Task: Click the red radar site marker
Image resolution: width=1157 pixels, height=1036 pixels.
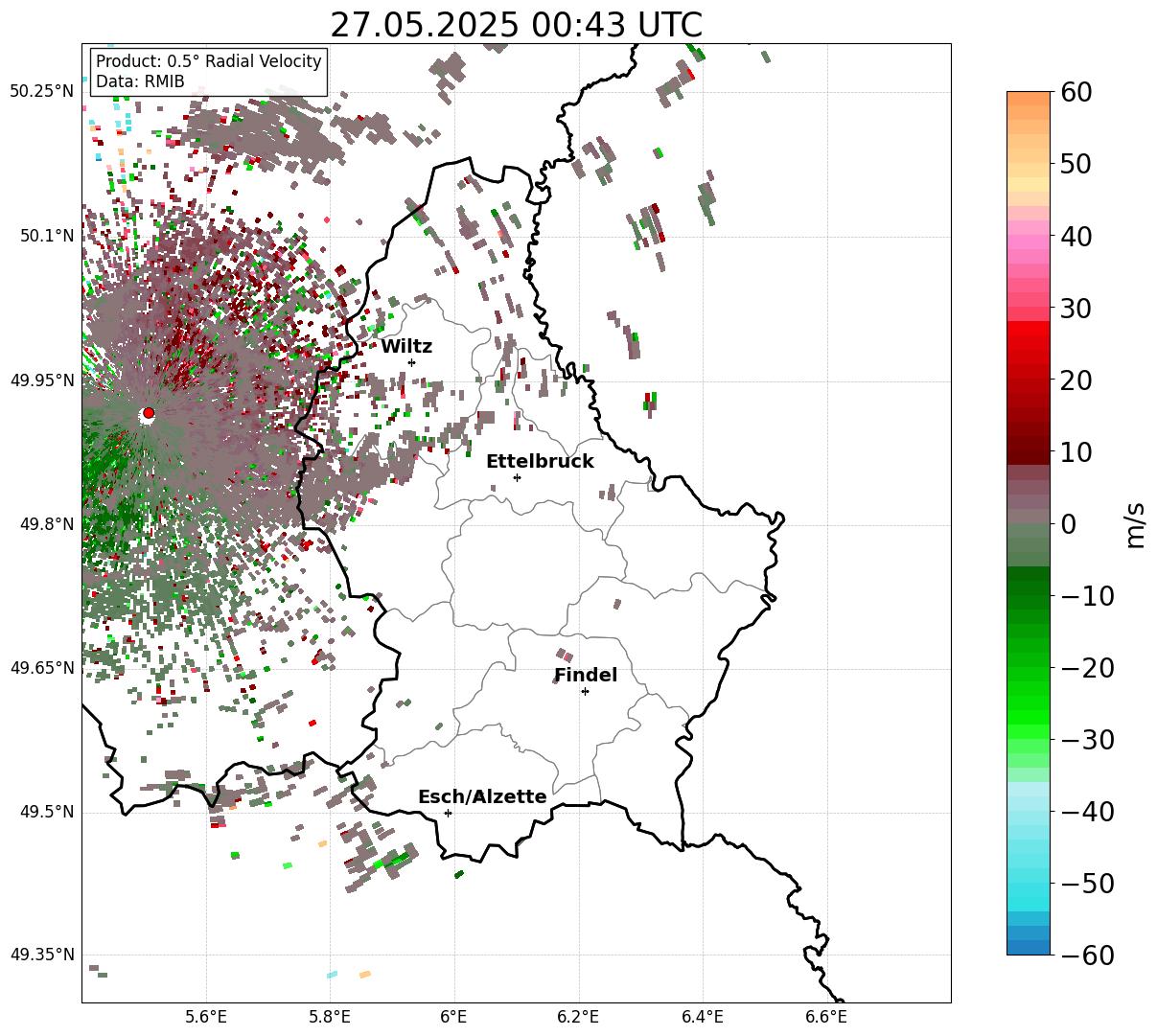Action: pos(148,413)
